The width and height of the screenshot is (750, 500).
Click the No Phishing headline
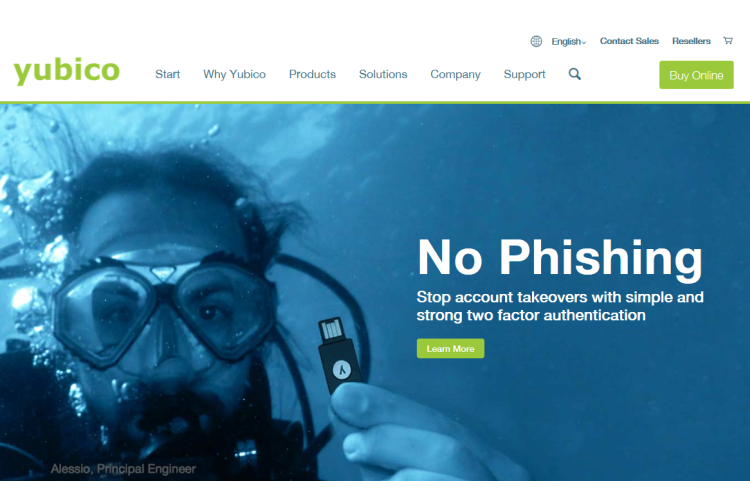560,259
